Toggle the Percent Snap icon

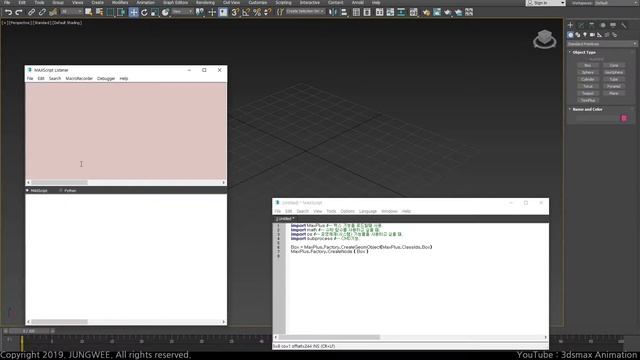tap(257, 12)
